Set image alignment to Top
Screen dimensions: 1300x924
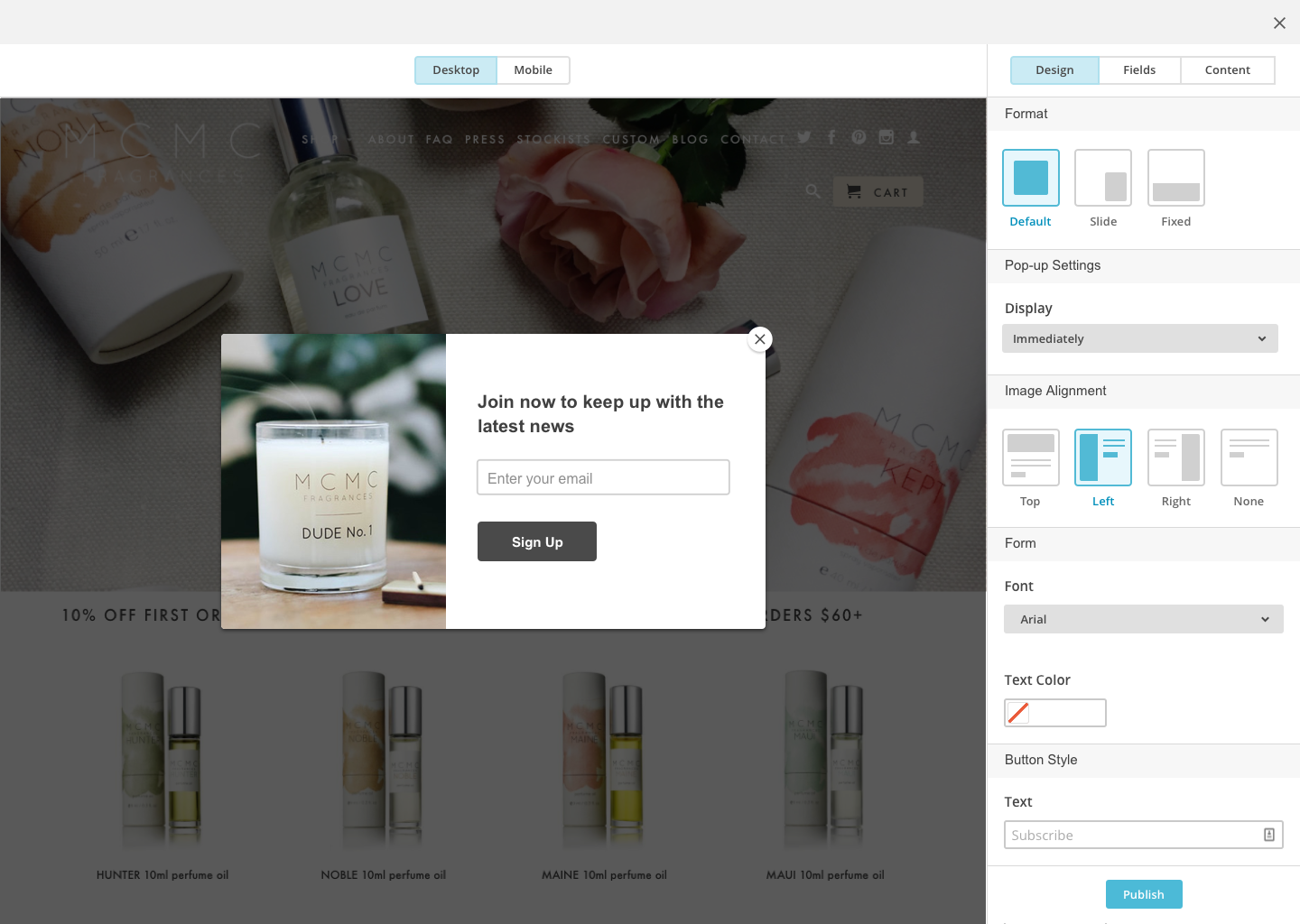tap(1030, 457)
